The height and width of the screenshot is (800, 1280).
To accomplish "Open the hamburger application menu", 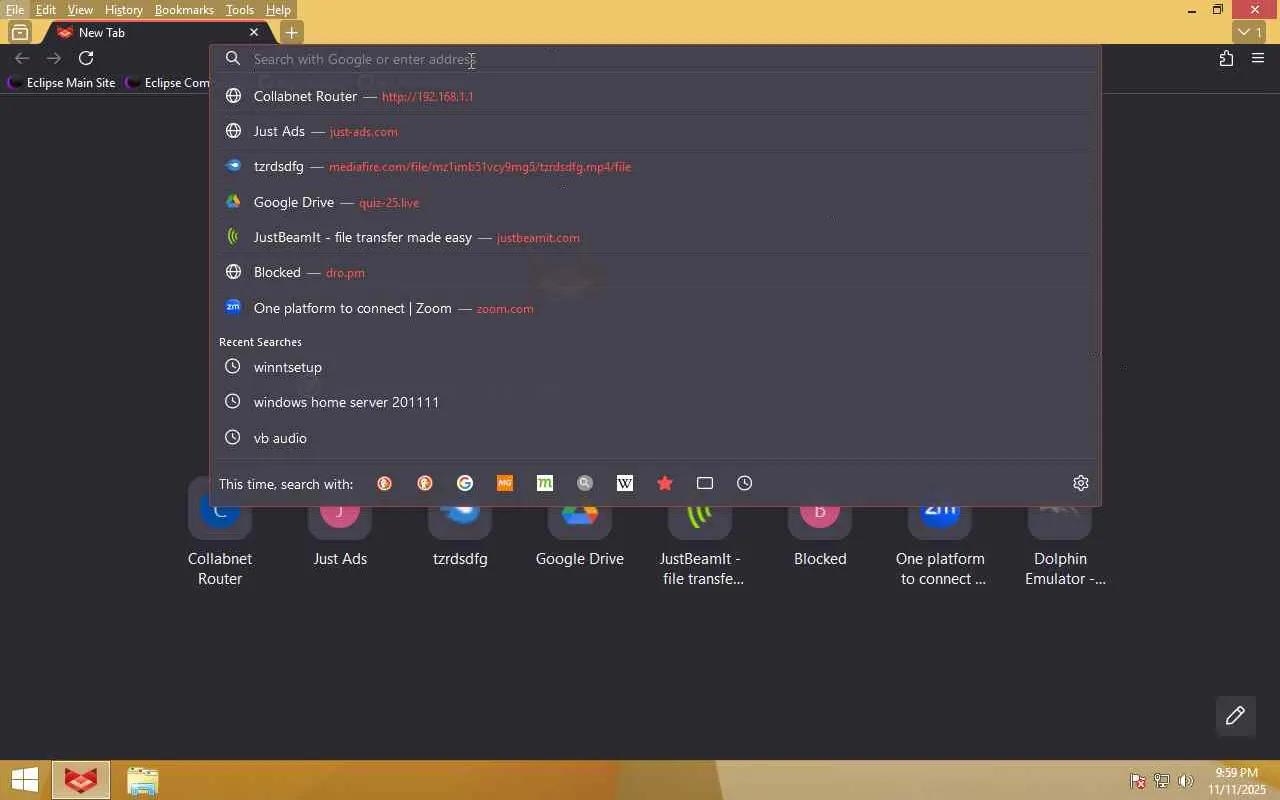I will [x=1258, y=58].
